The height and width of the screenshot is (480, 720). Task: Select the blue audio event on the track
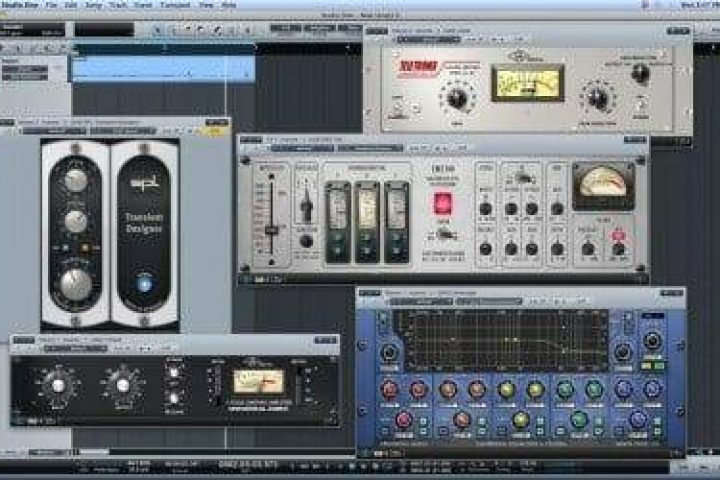[163, 68]
